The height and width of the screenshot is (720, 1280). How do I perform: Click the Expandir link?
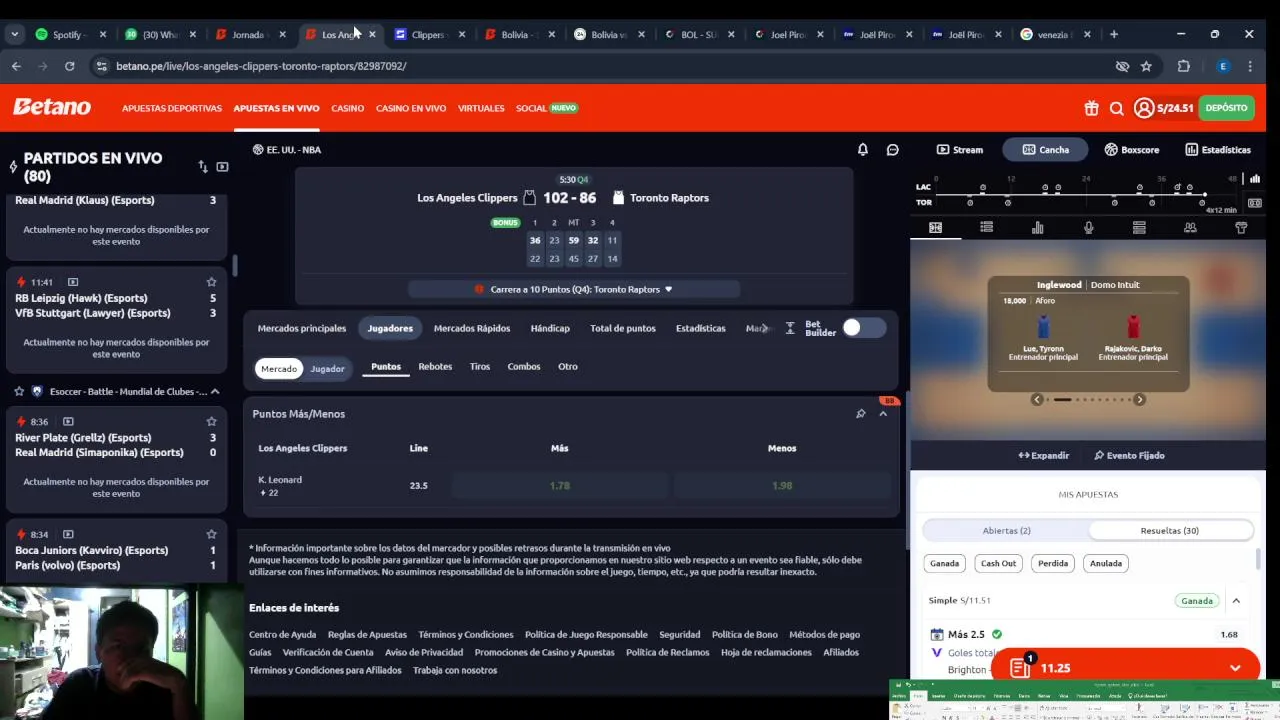pyautogui.click(x=1044, y=456)
